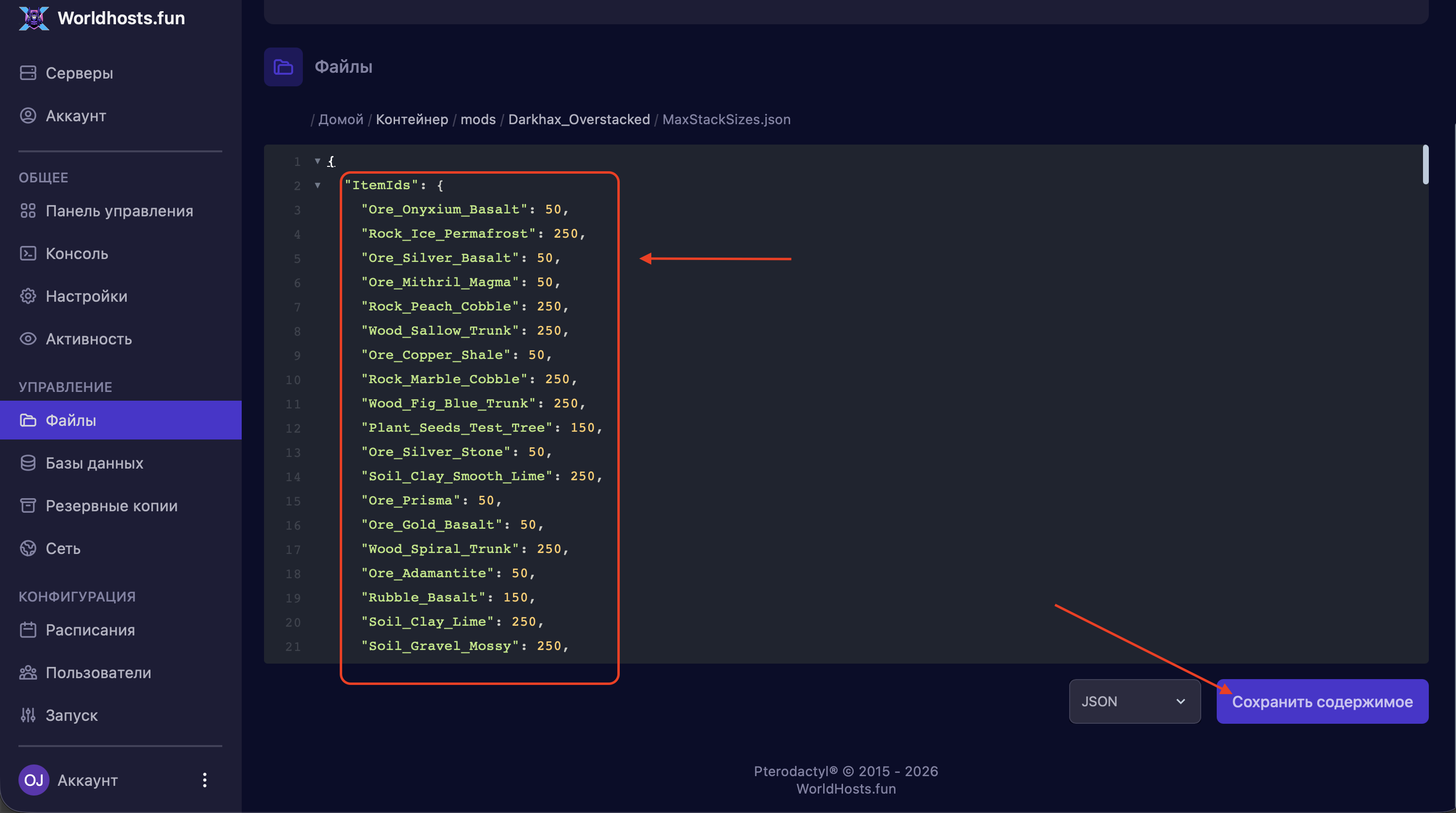Collapse the ItemIds block fold arrow
The width and height of the screenshot is (1456, 813).
click(317, 185)
